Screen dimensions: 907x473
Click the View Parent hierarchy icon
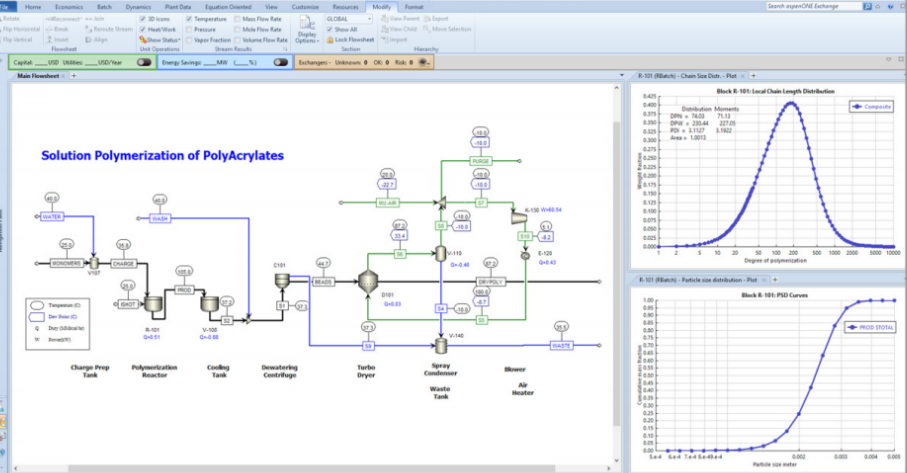385,19
